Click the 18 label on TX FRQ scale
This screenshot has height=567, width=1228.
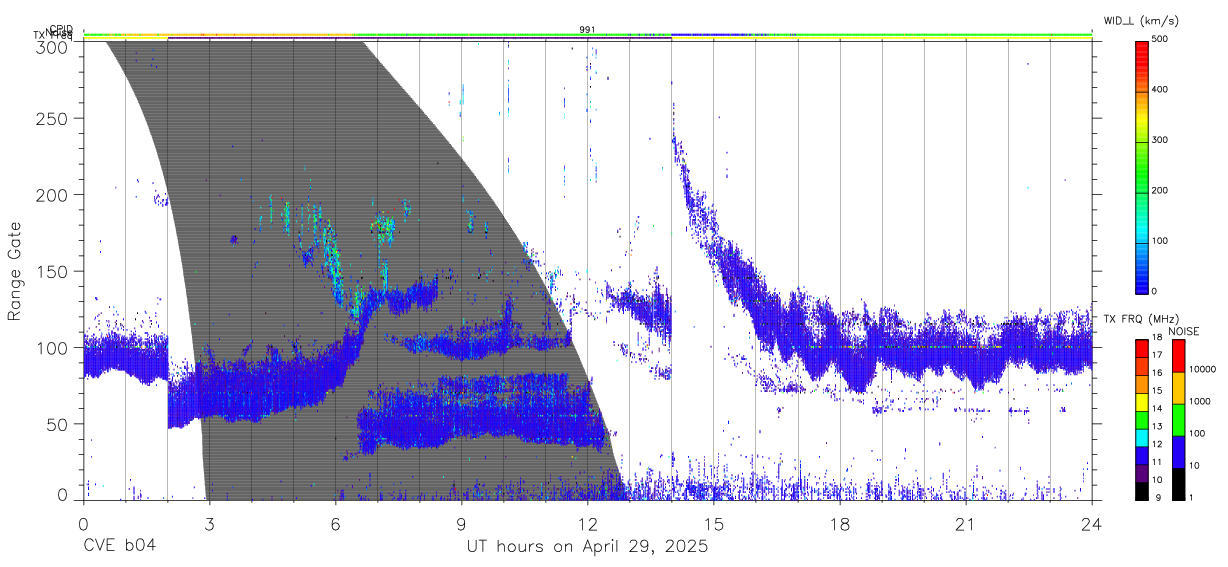point(1158,338)
